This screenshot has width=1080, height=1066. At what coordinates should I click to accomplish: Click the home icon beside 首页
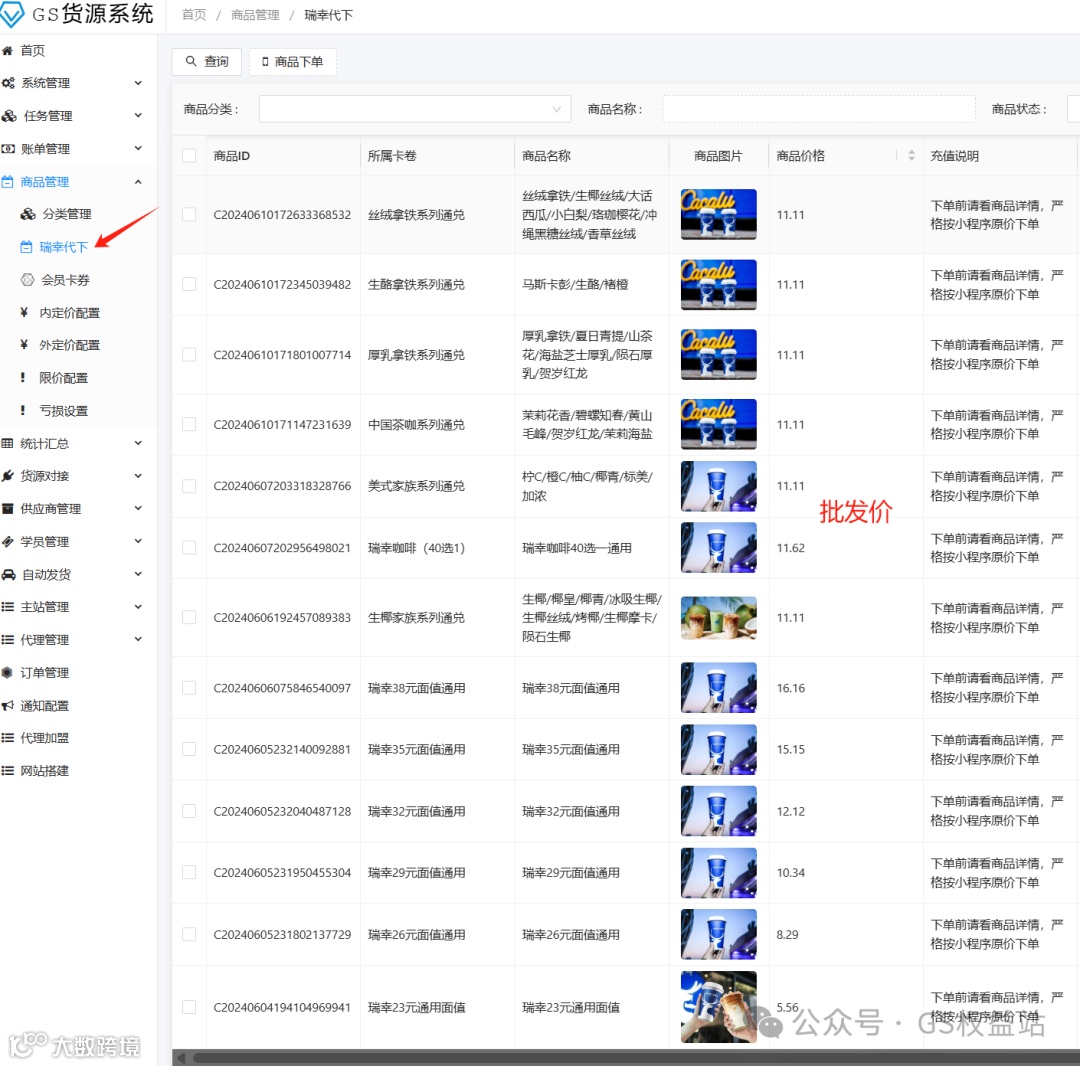point(8,50)
